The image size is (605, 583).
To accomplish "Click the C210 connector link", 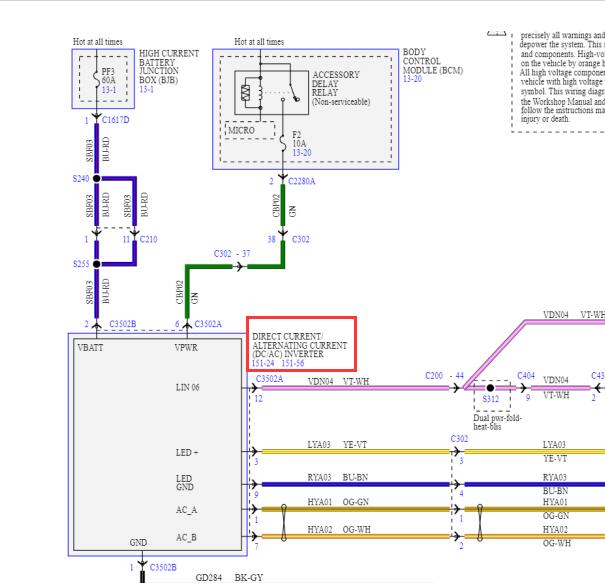I will 149,239.
